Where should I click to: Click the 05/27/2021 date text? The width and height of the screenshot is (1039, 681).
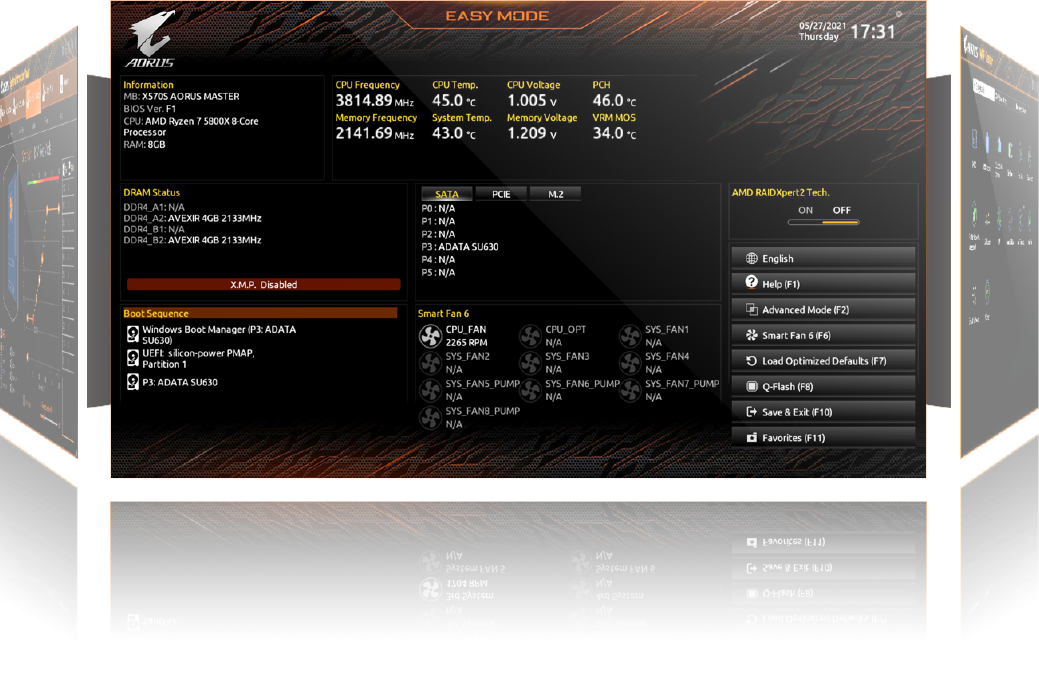[x=822, y=26]
